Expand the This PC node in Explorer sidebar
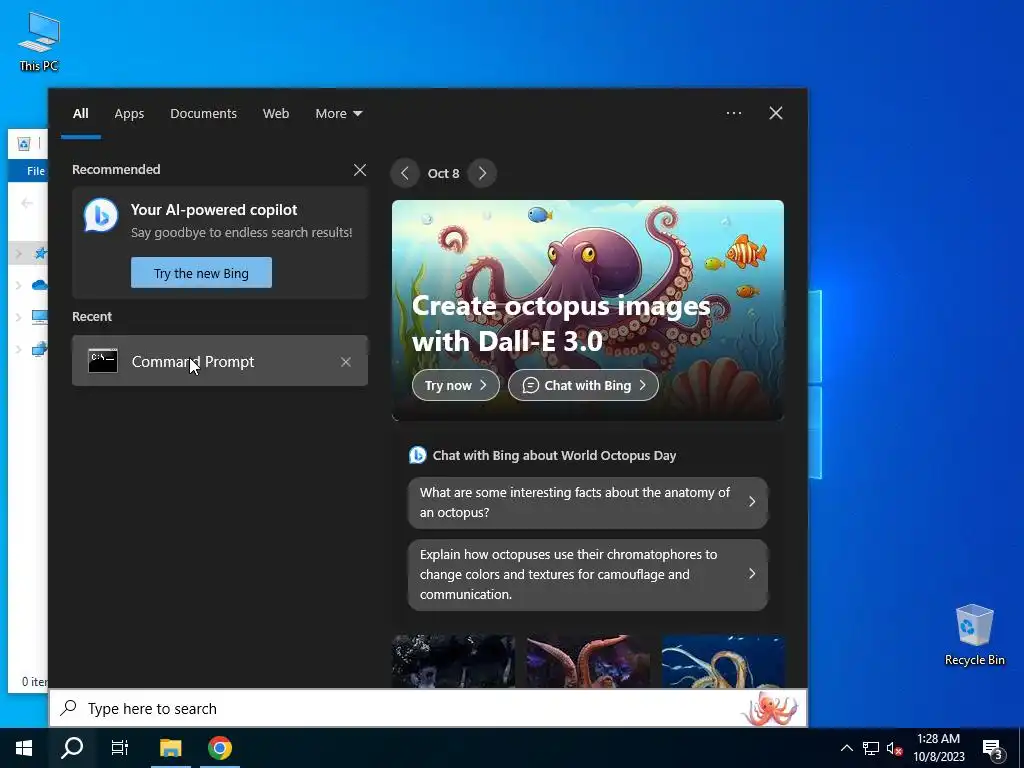 18,317
